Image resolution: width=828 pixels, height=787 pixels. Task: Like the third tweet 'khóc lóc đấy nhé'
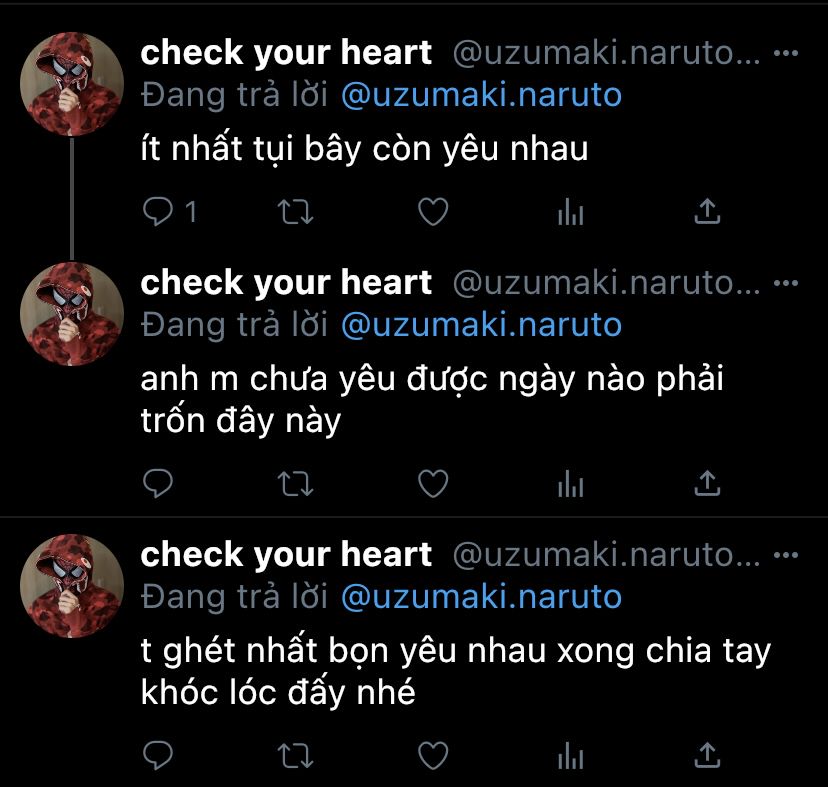click(x=433, y=755)
